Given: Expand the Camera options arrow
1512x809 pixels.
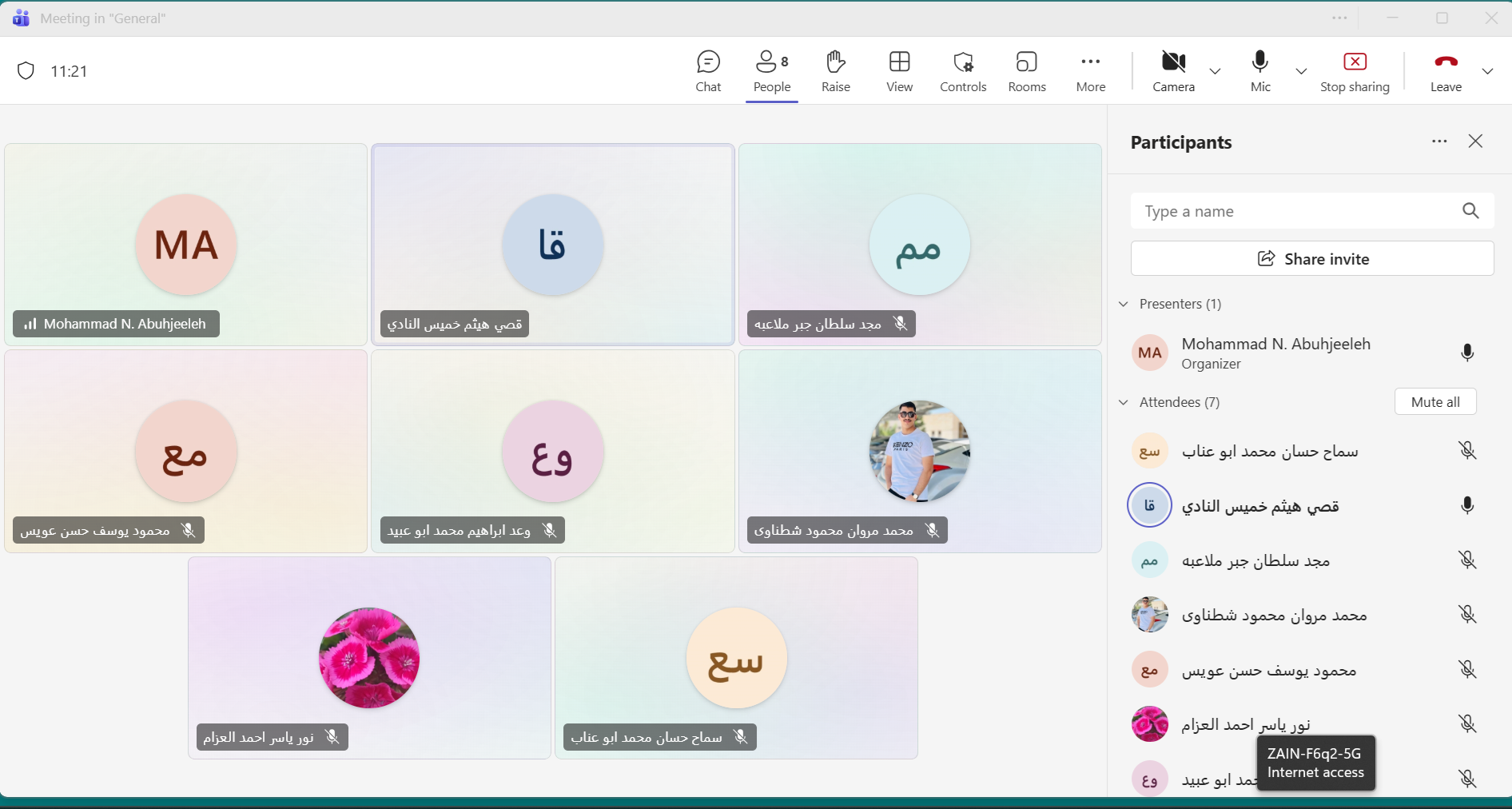Looking at the screenshot, I should click(1215, 71).
